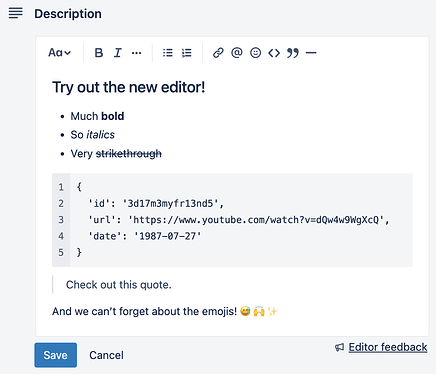Click the 'So italics' bullet item
The height and width of the screenshot is (374, 436).
tap(92, 135)
